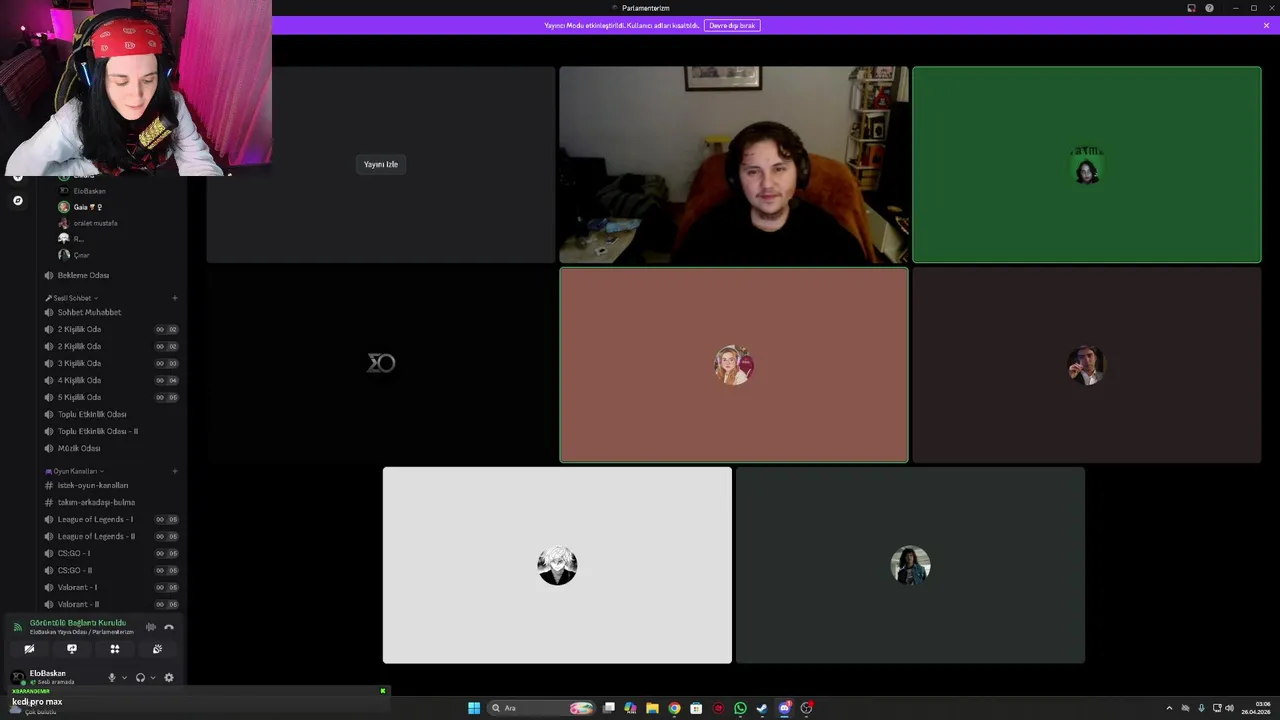Focus the salmon-colored participant tile
Screen dimensions: 1280x720
(734, 365)
